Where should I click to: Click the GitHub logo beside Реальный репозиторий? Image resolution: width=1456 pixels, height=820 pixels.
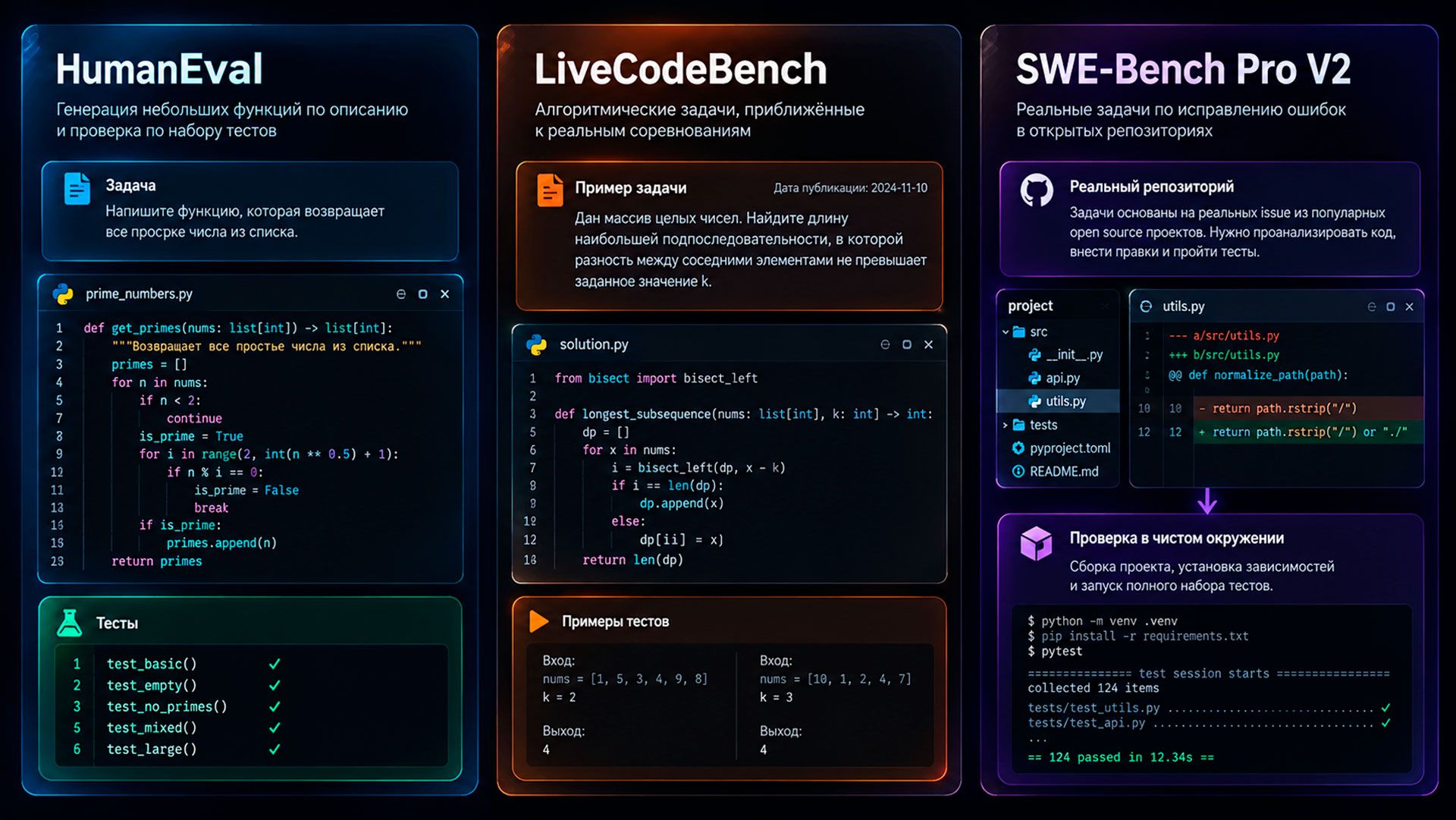[x=1037, y=190]
